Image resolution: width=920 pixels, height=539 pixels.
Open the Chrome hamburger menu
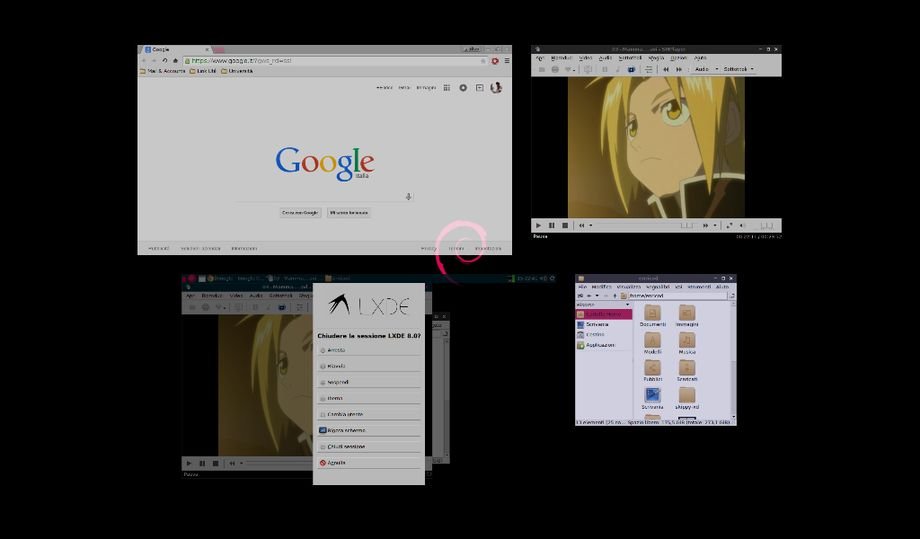pos(506,60)
